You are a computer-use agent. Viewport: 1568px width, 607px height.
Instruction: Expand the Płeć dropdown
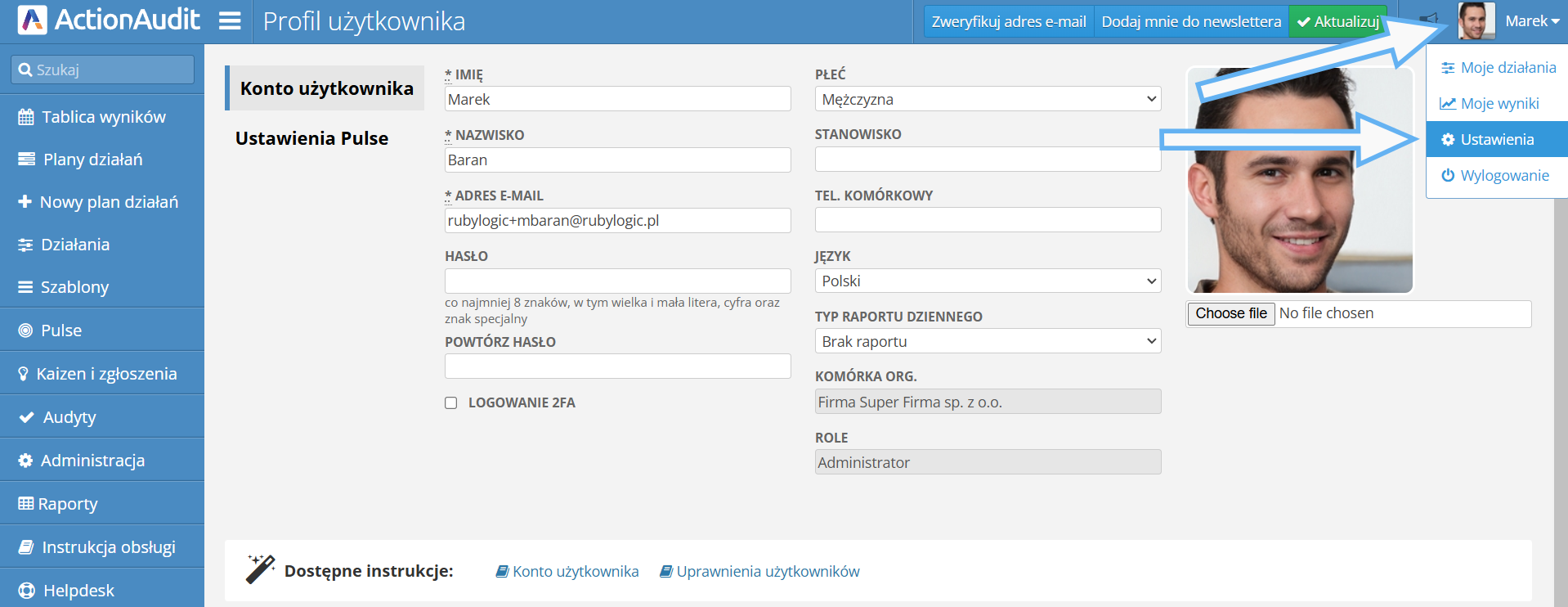point(988,99)
